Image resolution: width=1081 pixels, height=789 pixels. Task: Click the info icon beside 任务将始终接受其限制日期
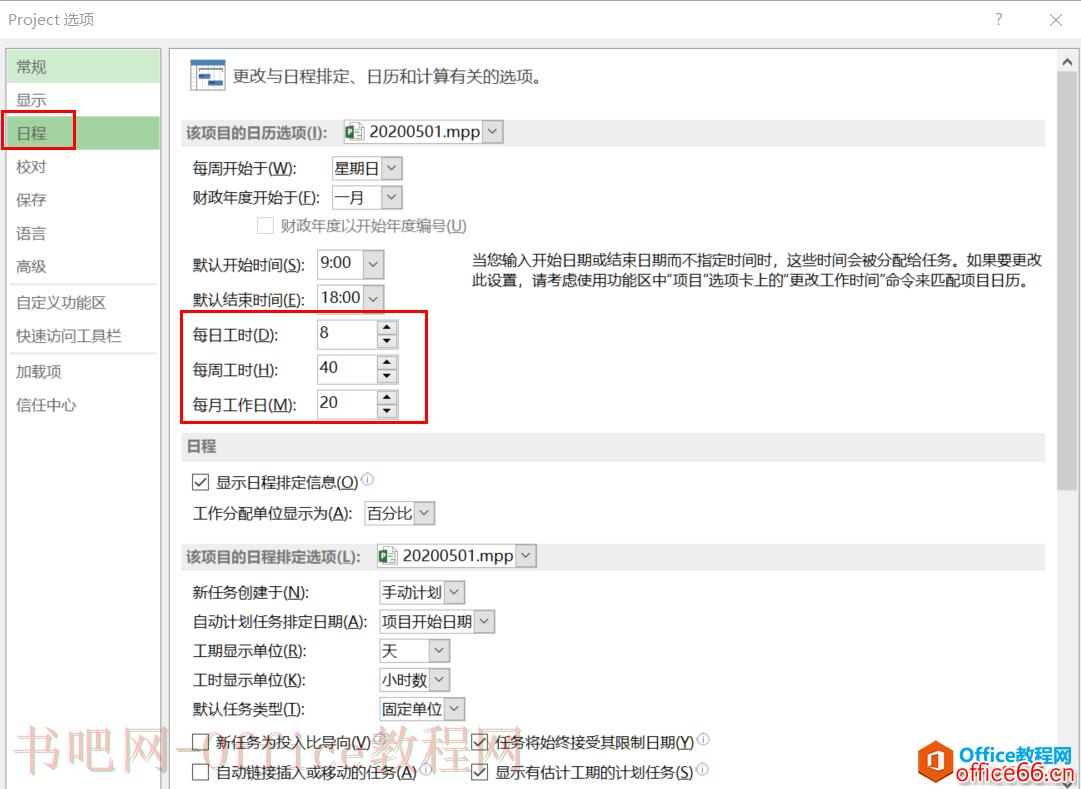(x=703, y=739)
